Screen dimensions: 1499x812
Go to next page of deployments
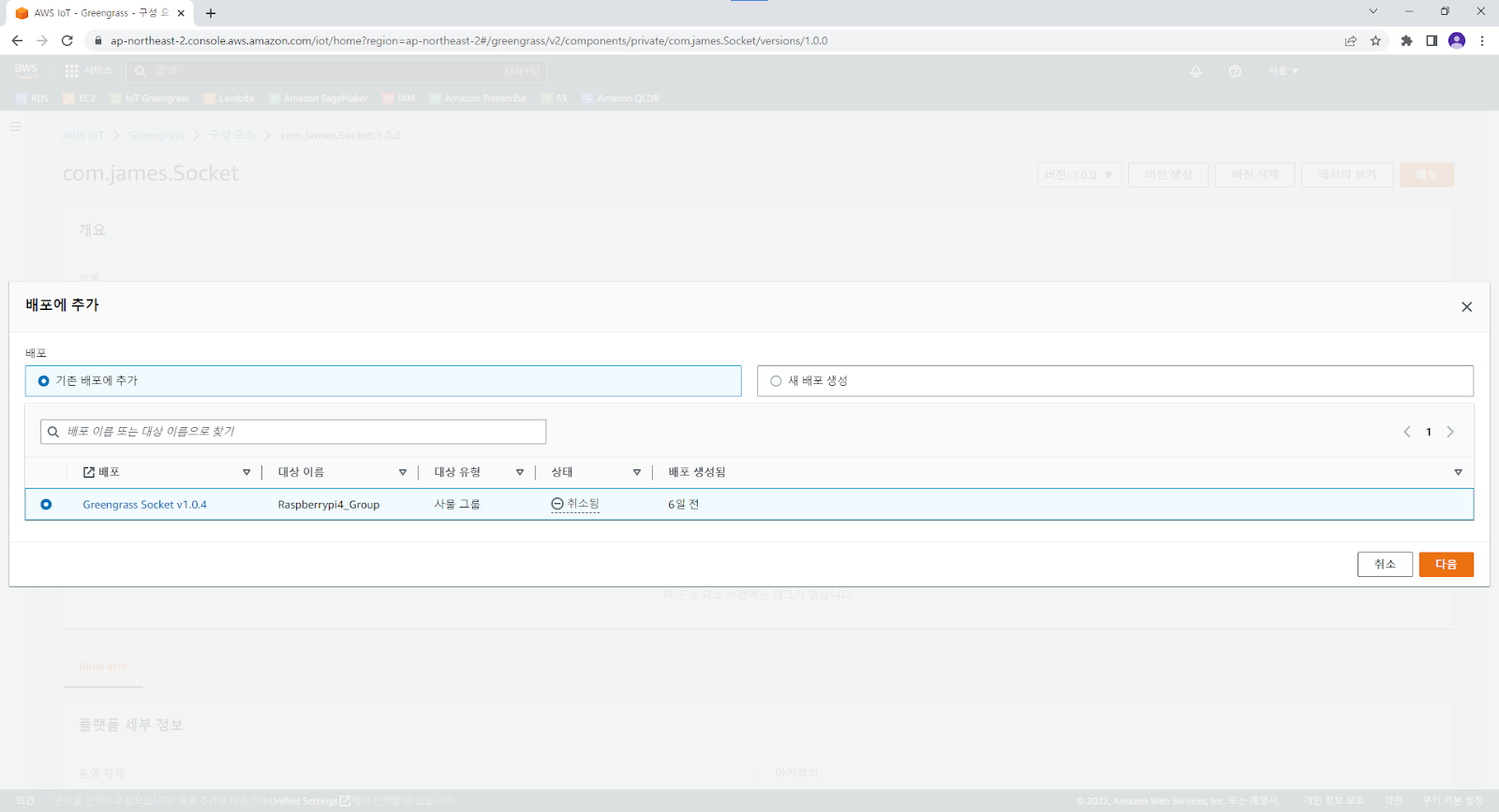(1450, 432)
